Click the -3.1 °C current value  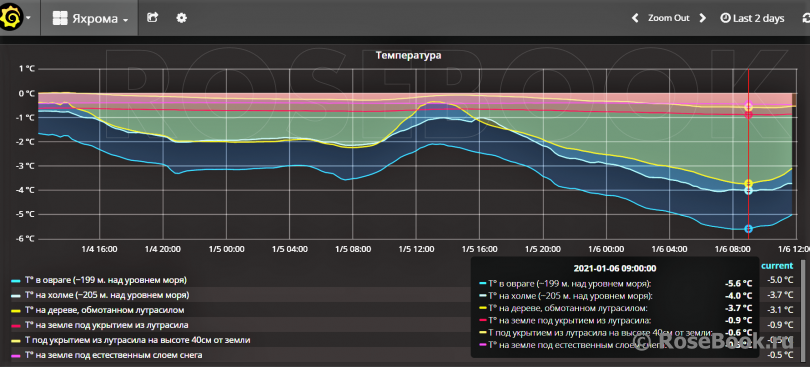[x=780, y=310]
